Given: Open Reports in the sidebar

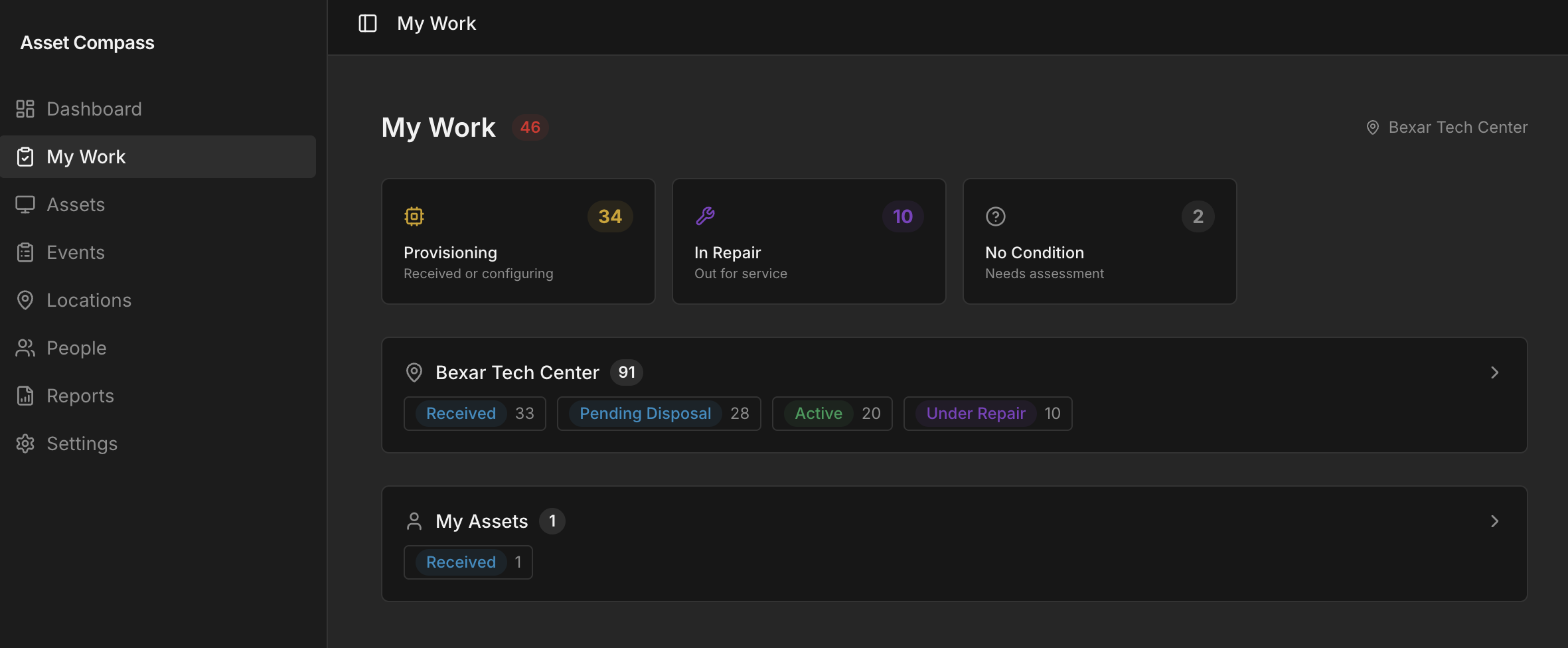Looking at the screenshot, I should [158, 396].
